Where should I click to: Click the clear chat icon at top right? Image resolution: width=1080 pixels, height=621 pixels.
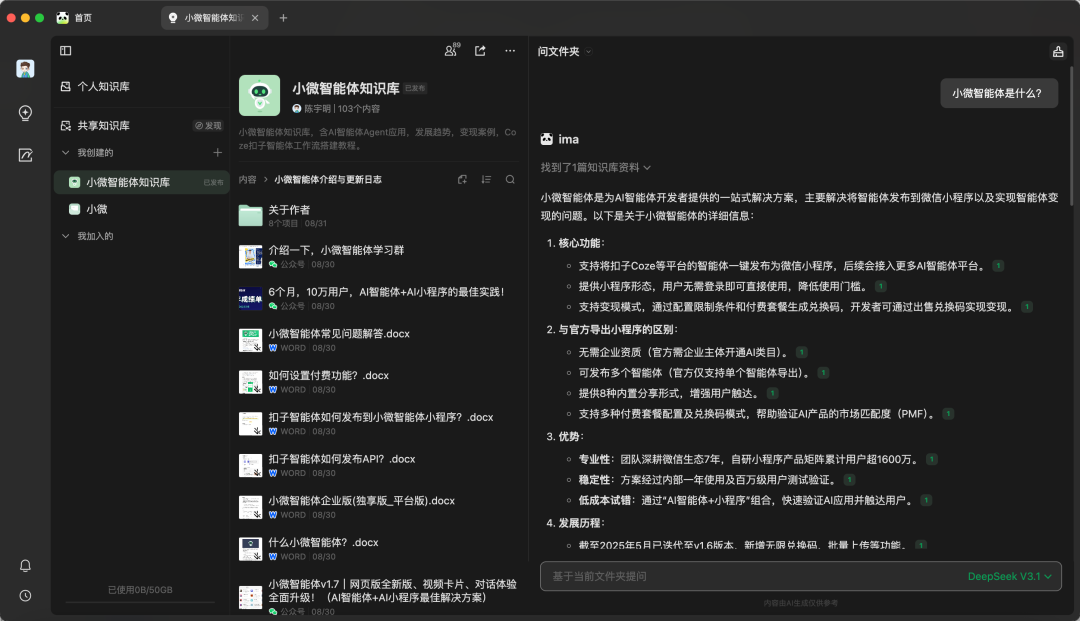[1058, 52]
